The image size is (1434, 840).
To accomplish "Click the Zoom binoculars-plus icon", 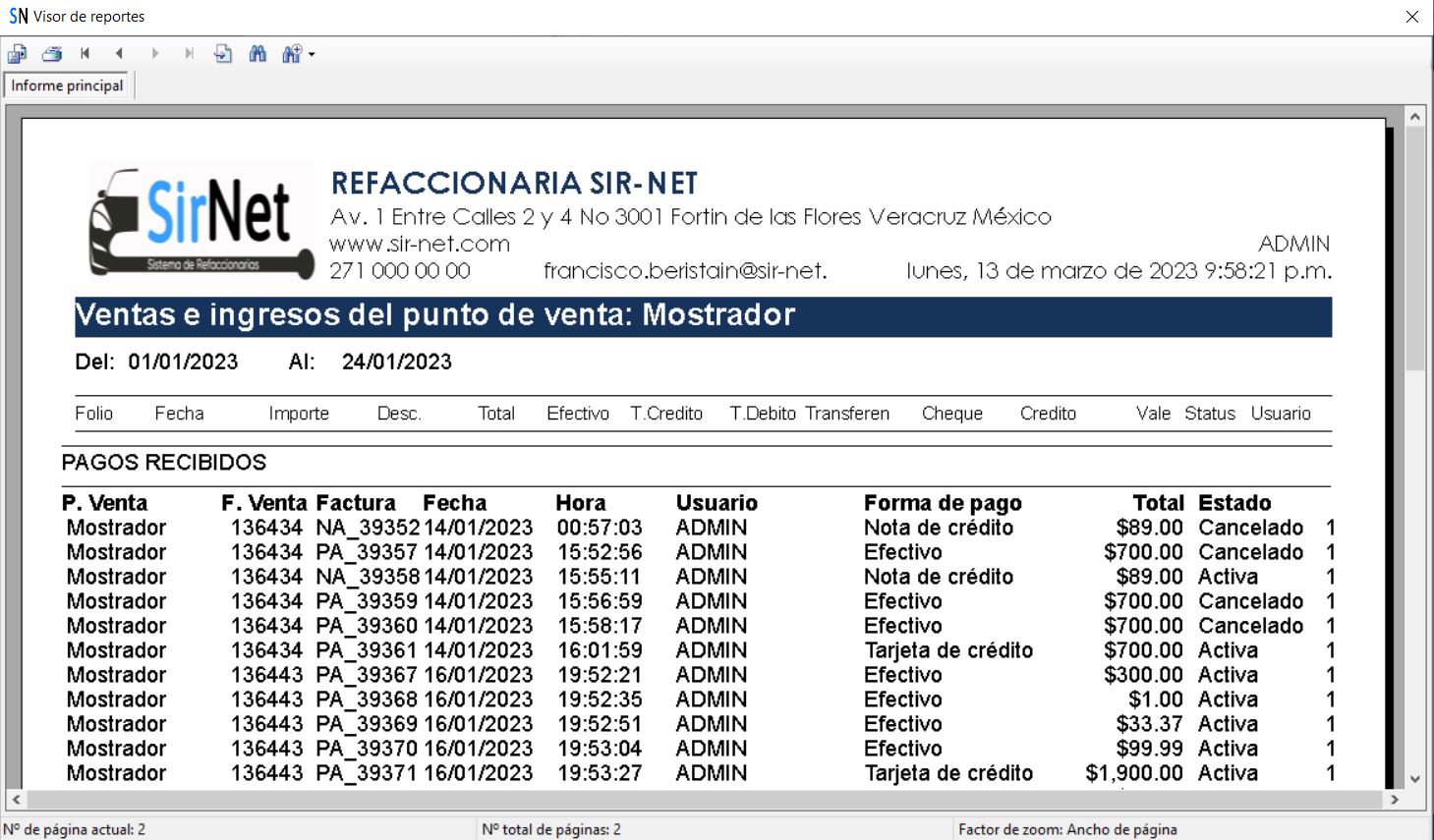I will coord(291,54).
